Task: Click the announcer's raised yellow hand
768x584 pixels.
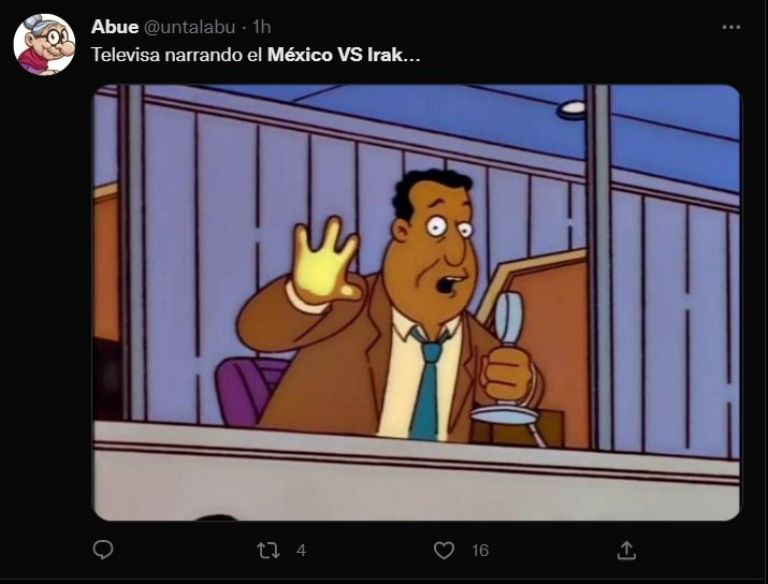Action: 325,262
